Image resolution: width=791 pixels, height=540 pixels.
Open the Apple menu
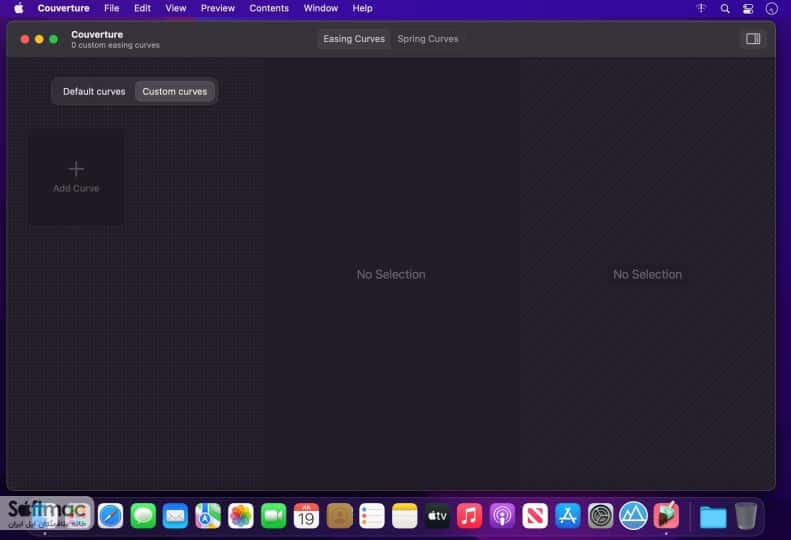click(x=19, y=8)
